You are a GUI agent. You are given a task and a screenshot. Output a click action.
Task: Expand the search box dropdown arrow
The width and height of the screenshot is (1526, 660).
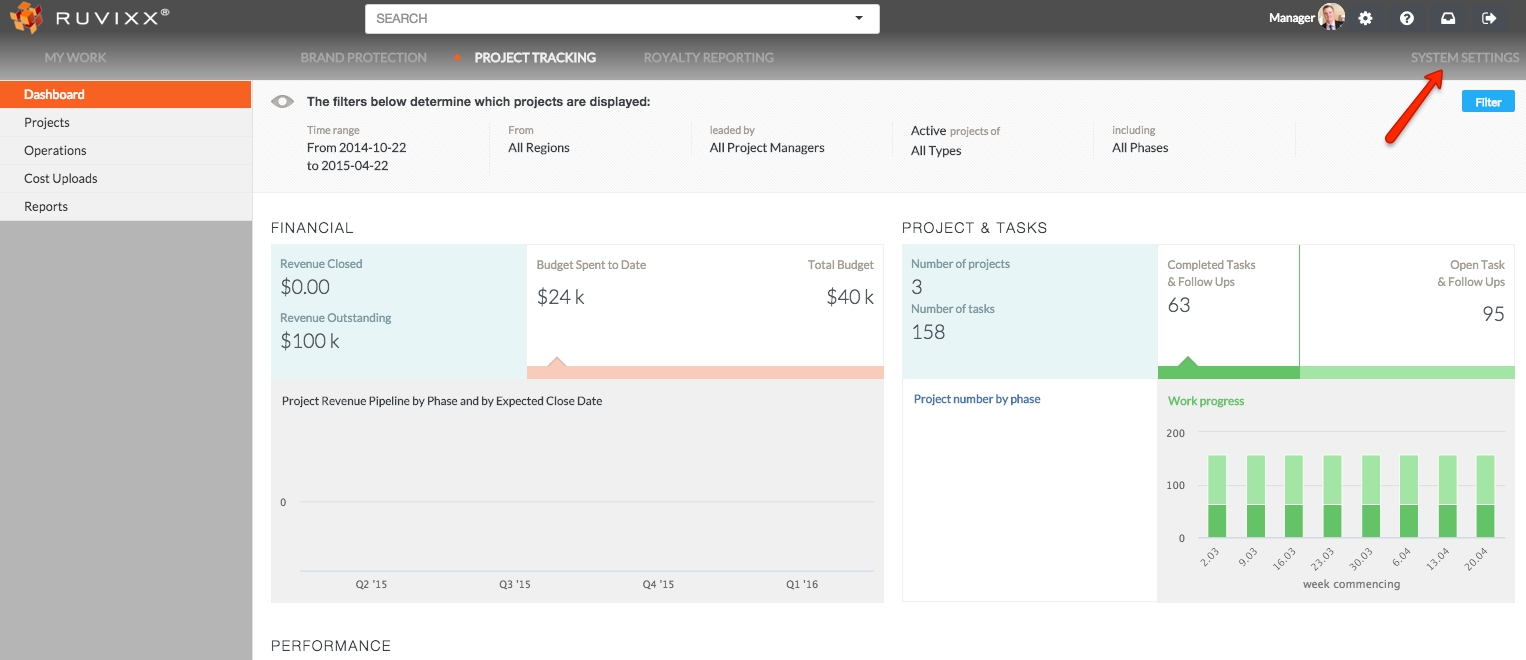tap(858, 19)
